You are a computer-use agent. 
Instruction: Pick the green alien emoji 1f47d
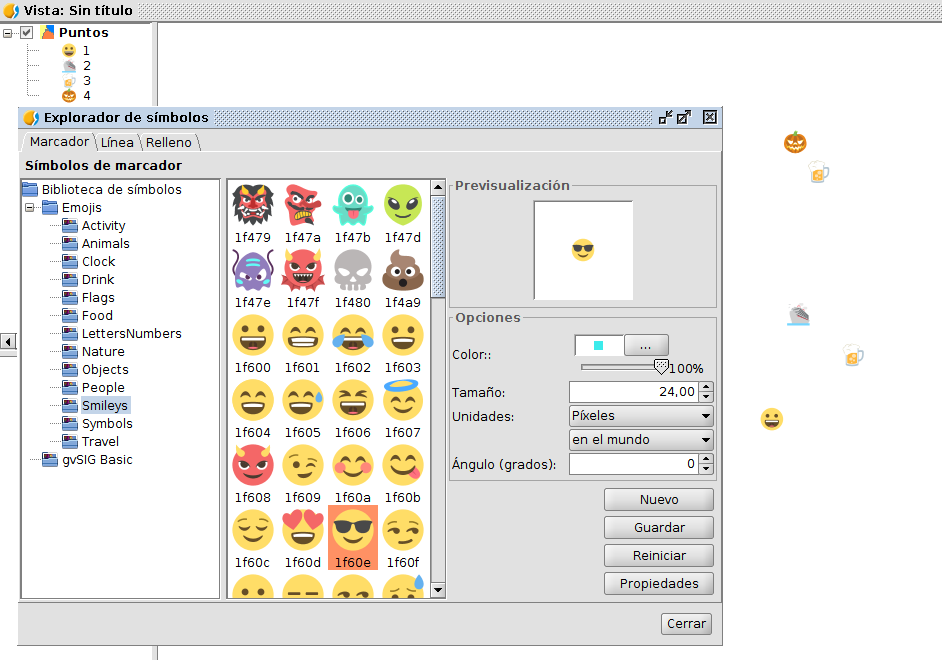click(x=403, y=205)
